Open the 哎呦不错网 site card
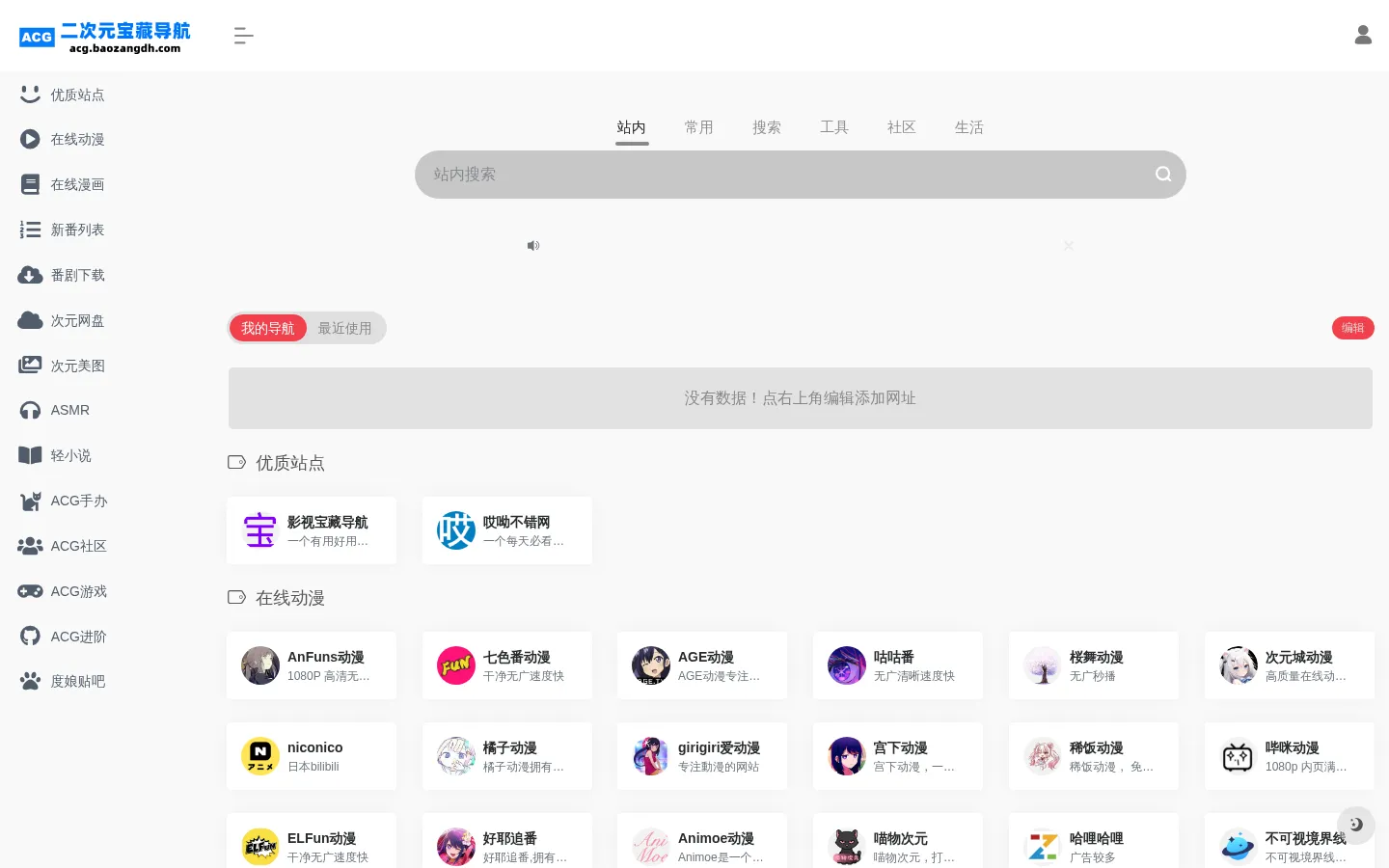1389x868 pixels. point(507,530)
